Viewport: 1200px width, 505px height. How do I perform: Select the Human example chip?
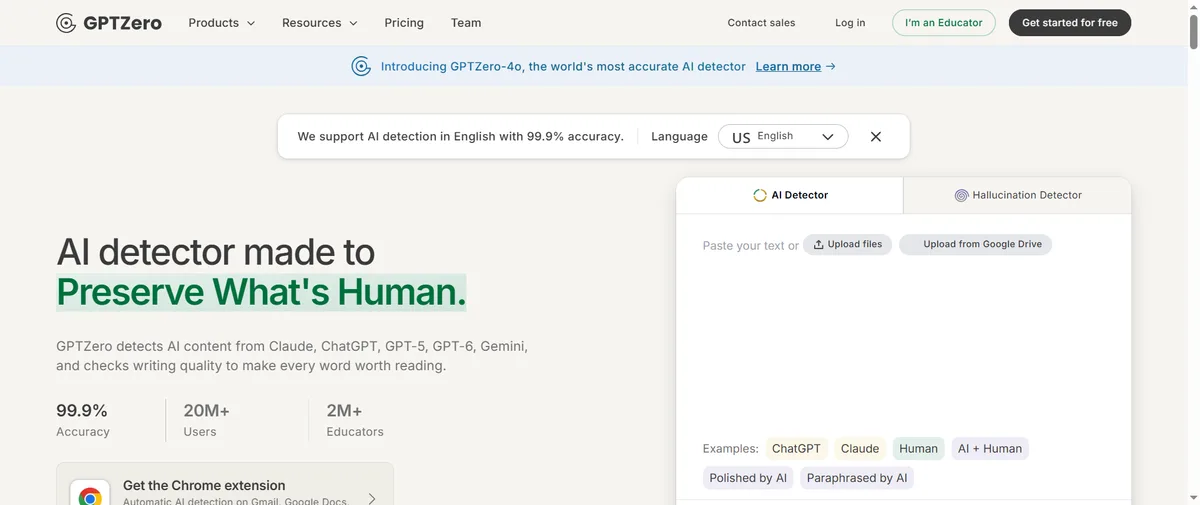pos(918,449)
